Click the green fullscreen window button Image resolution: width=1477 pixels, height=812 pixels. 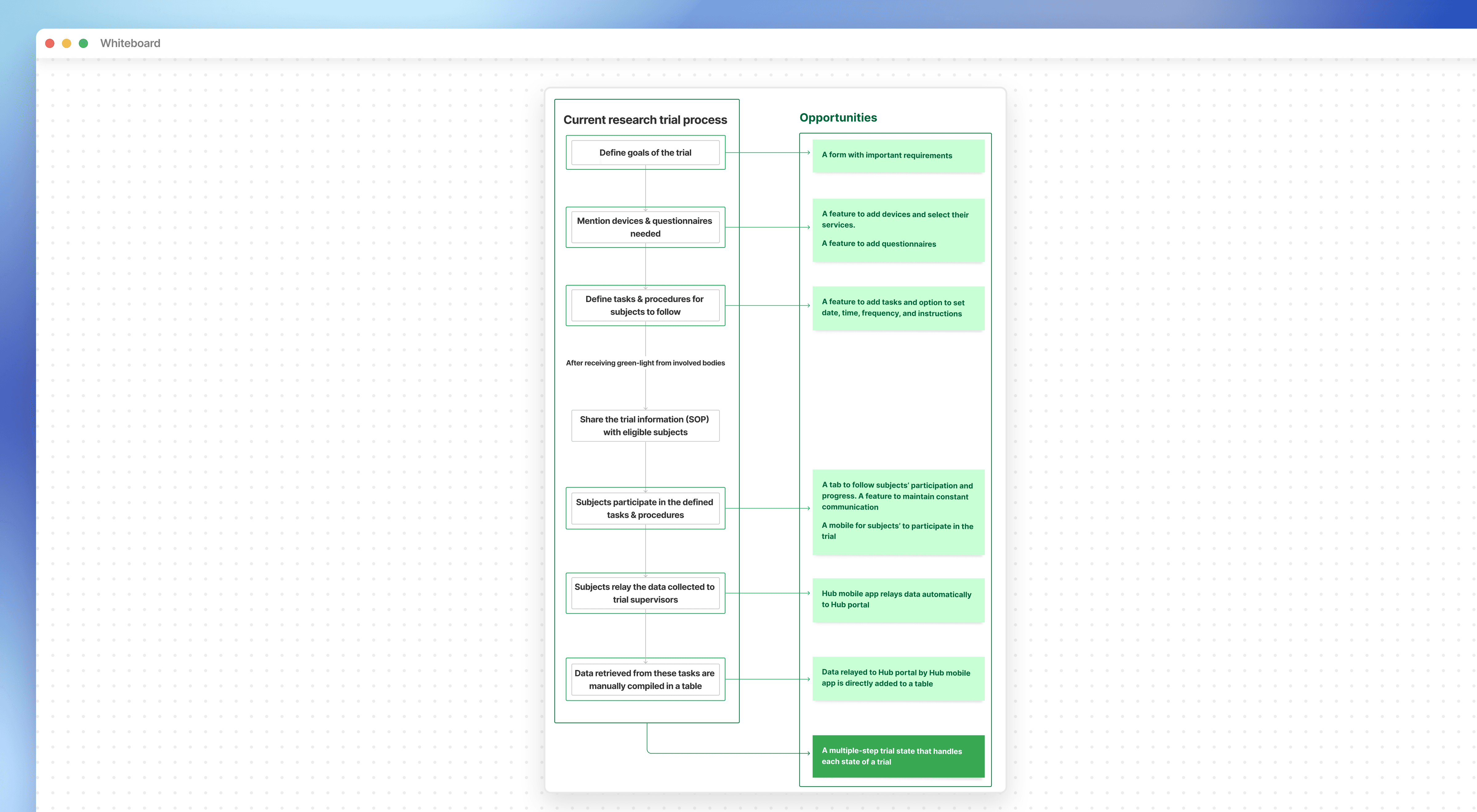pos(83,44)
